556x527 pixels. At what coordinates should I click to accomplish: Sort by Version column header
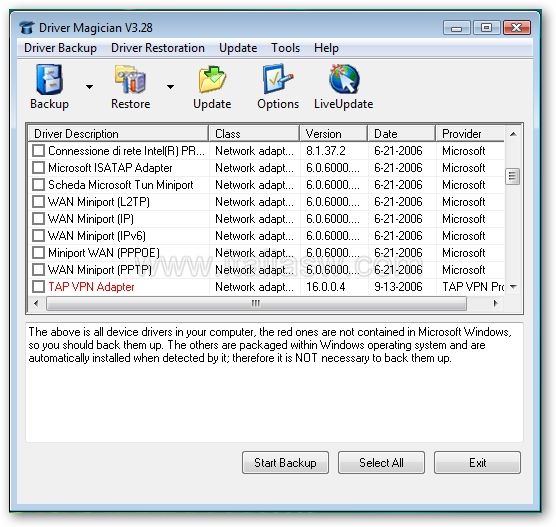pos(334,134)
